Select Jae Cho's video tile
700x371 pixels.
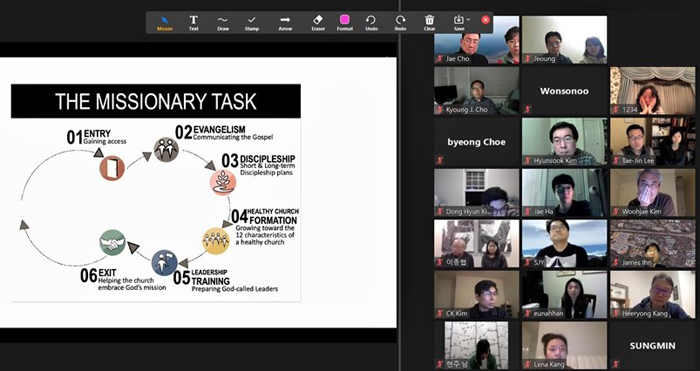pos(476,40)
